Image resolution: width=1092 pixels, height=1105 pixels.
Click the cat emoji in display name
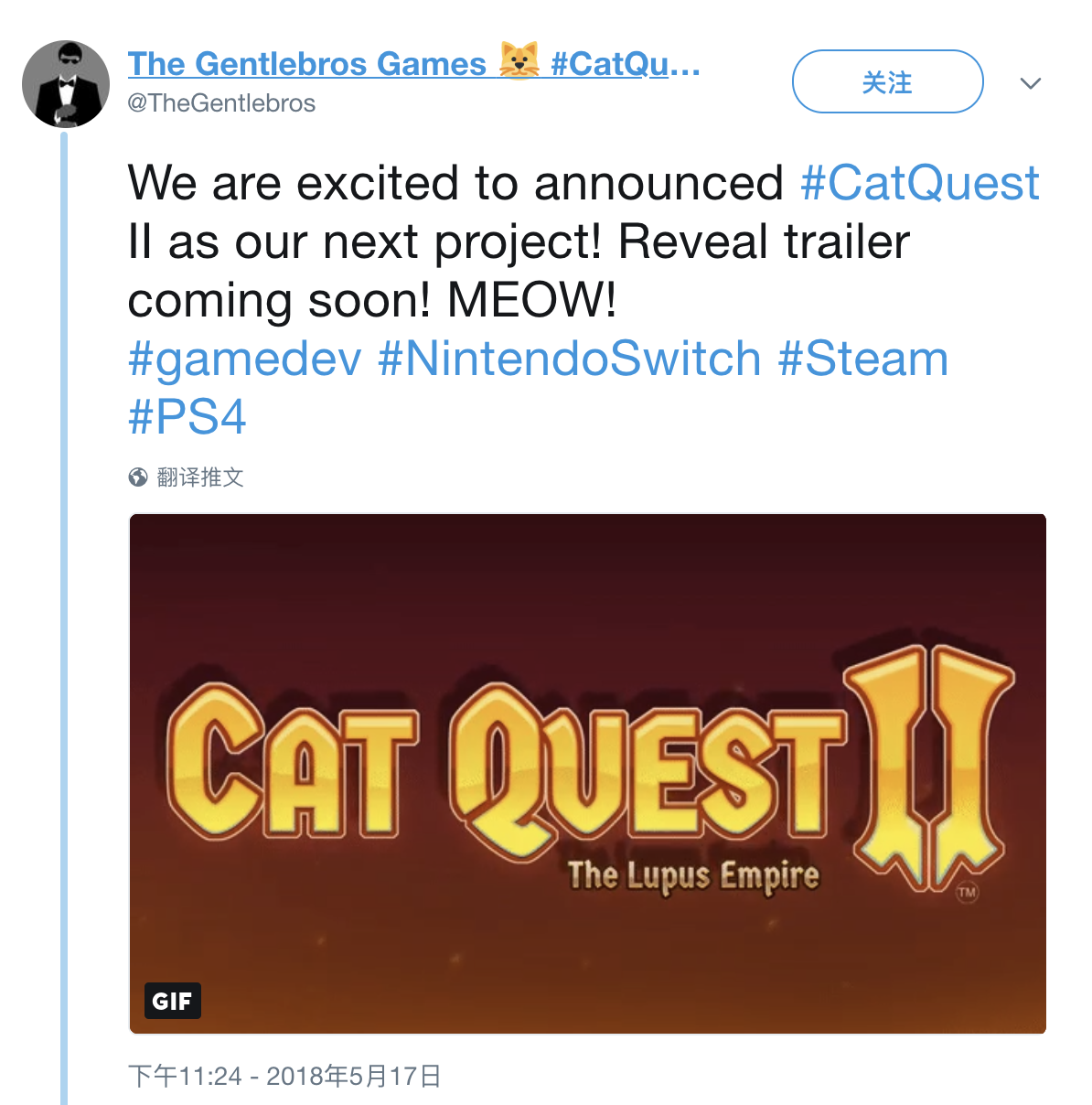tap(519, 62)
